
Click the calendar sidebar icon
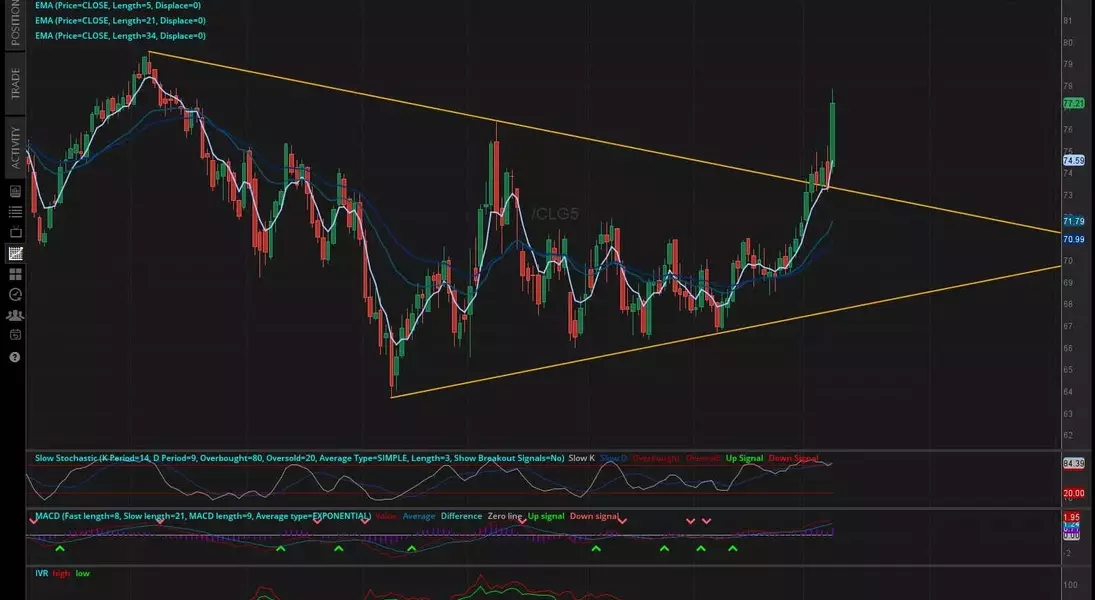point(15,335)
